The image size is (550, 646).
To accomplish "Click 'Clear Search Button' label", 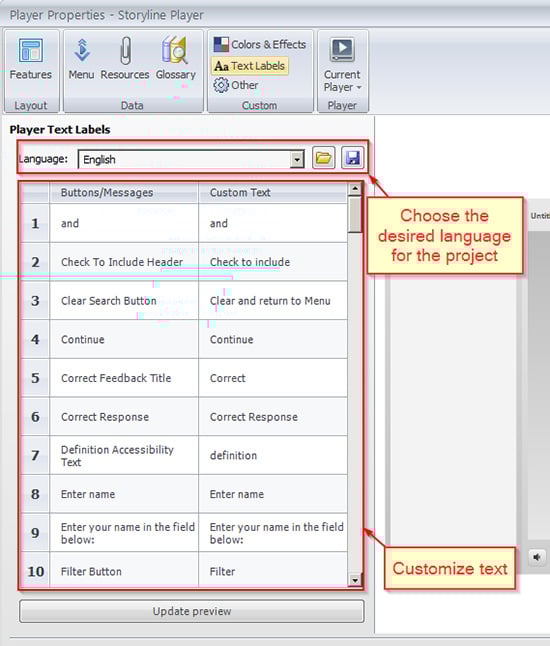I will (109, 301).
